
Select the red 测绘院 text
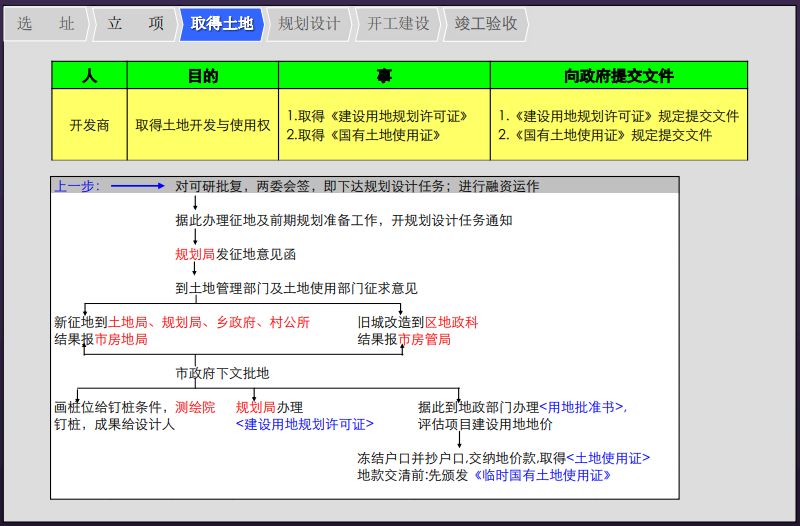coord(195,407)
